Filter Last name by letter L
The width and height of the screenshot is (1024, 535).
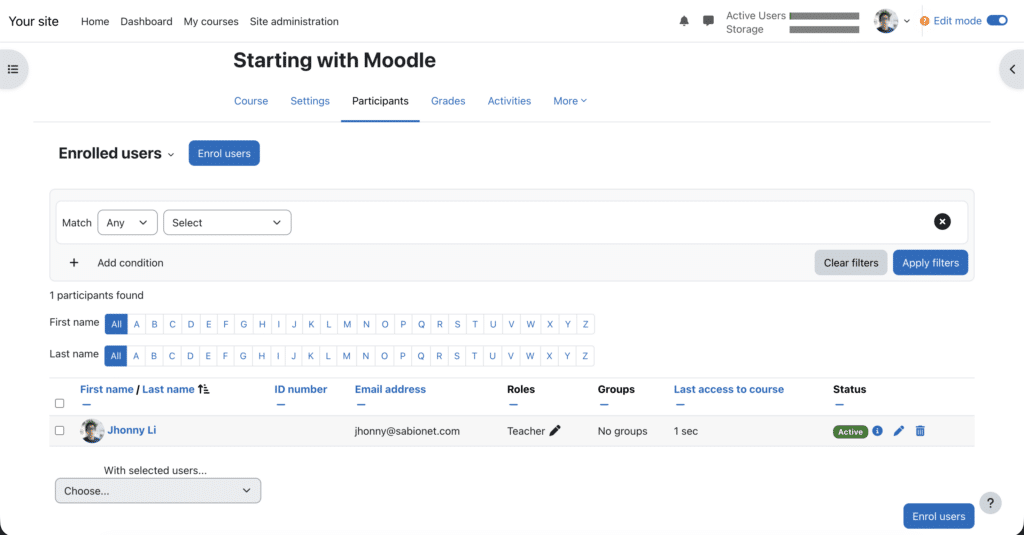tap(328, 356)
